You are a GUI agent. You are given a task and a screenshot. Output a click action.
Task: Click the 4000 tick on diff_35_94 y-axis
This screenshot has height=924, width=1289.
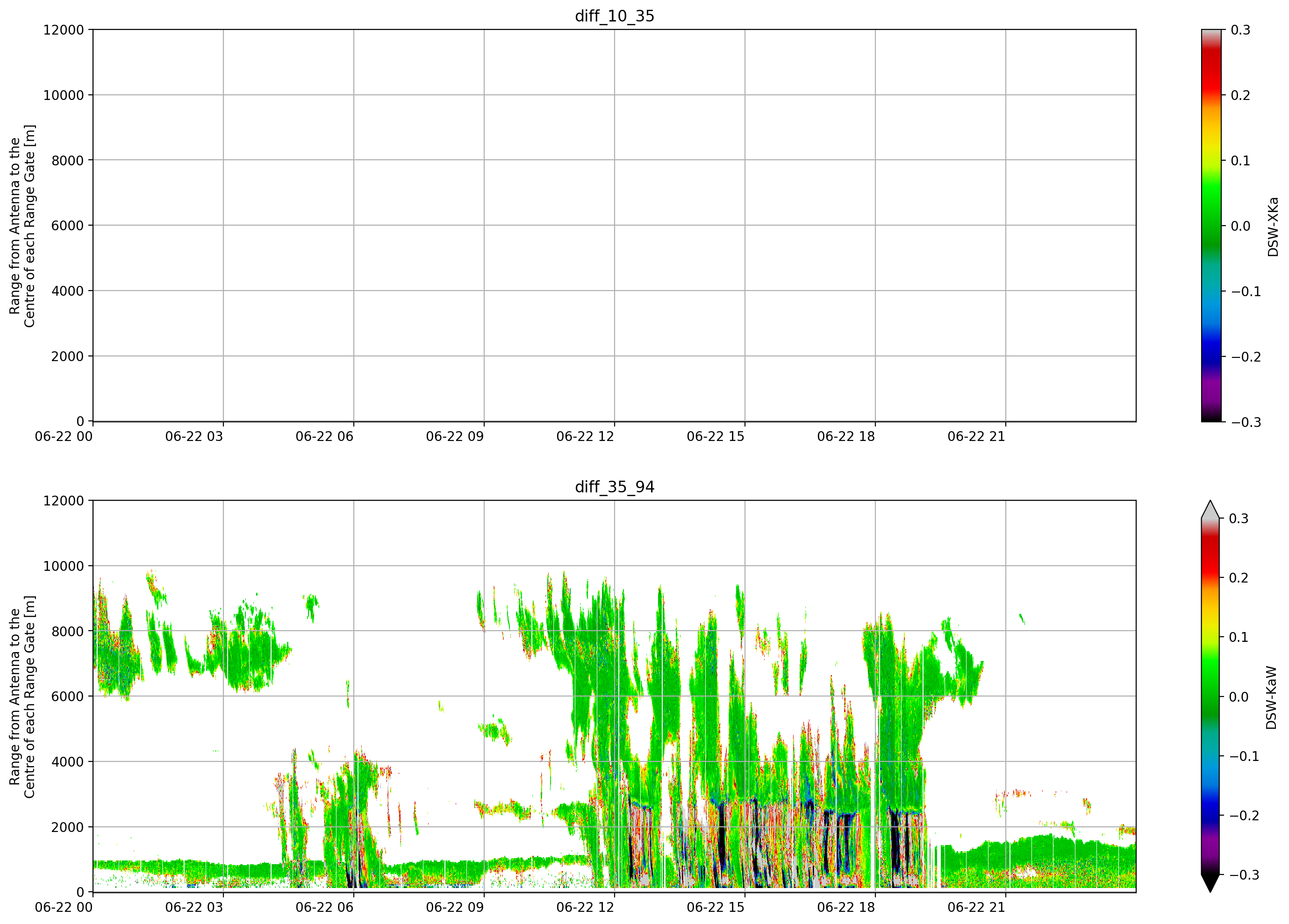[68, 761]
